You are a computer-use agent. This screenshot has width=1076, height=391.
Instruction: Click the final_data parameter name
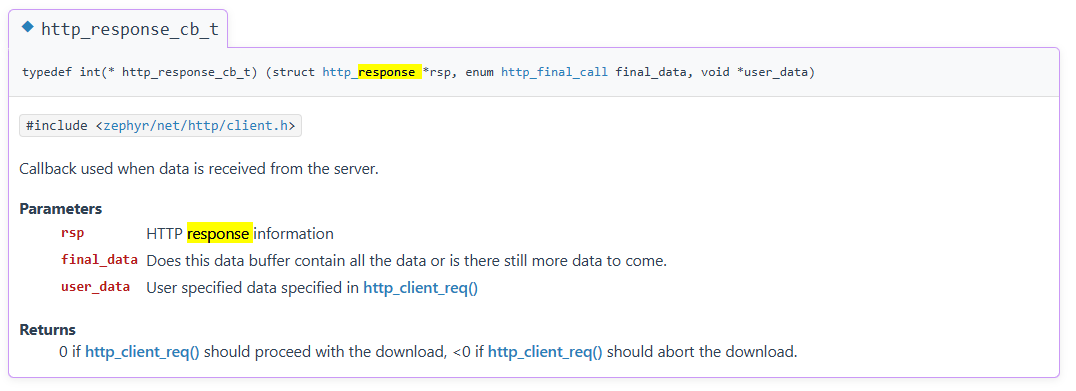pyautogui.click(x=100, y=260)
